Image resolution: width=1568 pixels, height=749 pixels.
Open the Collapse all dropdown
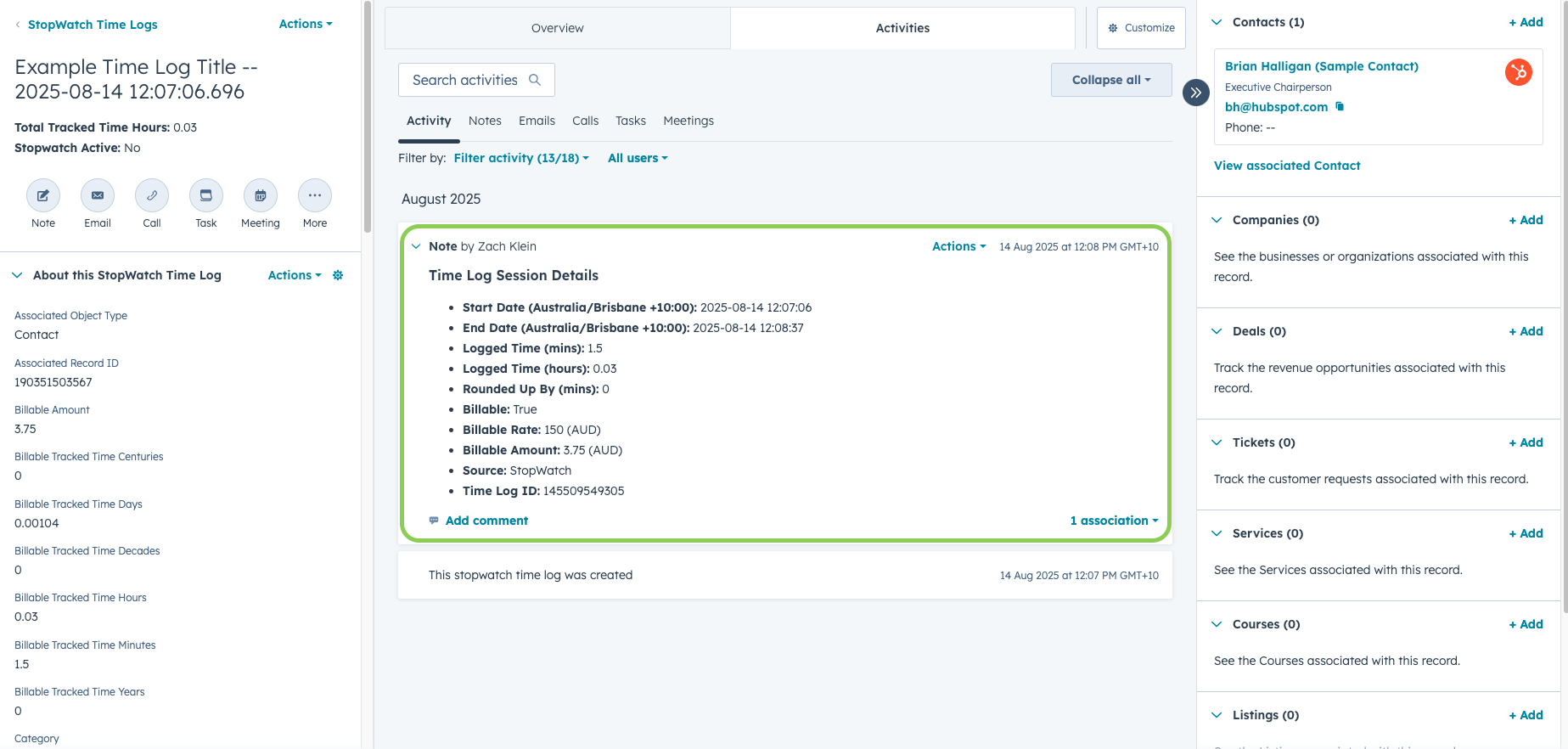coord(1111,80)
